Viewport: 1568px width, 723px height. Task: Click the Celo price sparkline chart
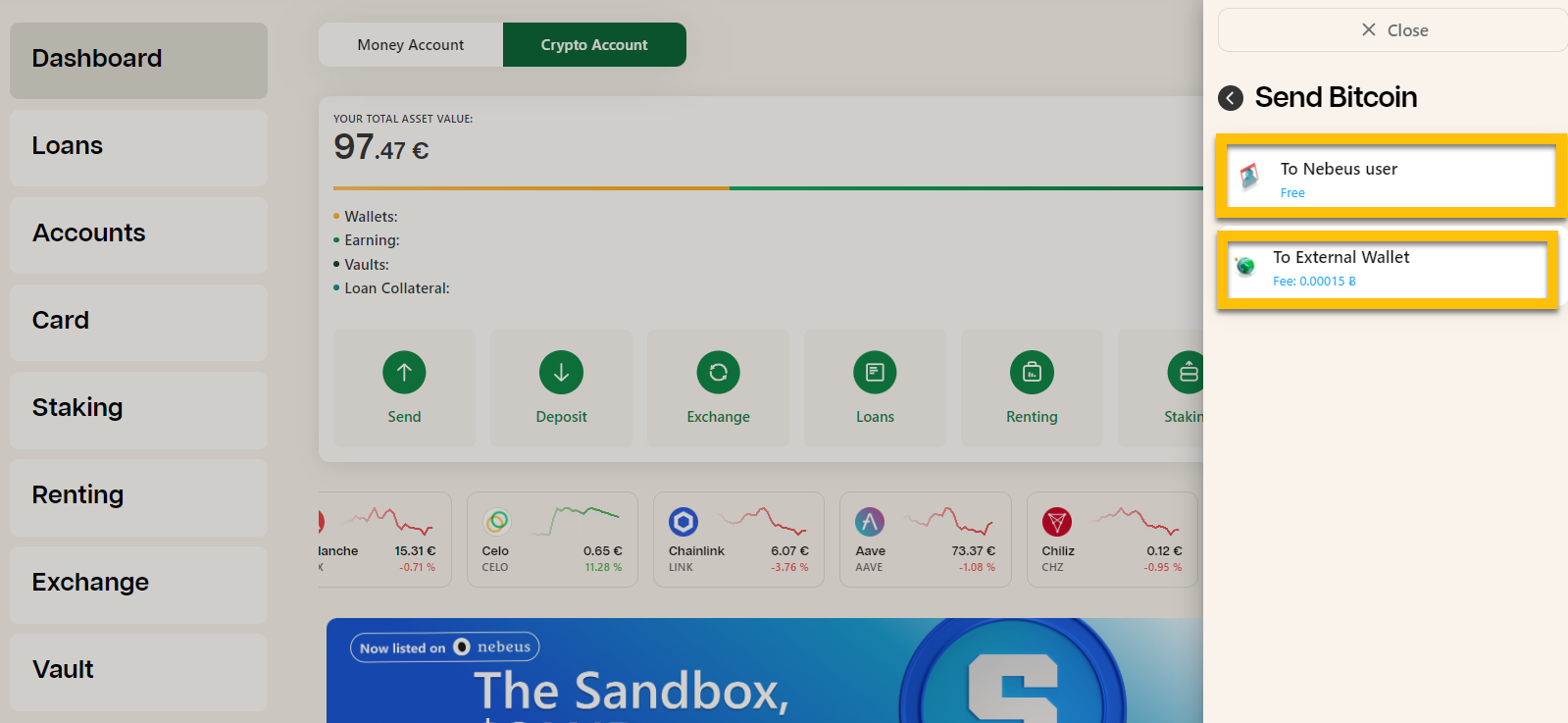[x=575, y=520]
